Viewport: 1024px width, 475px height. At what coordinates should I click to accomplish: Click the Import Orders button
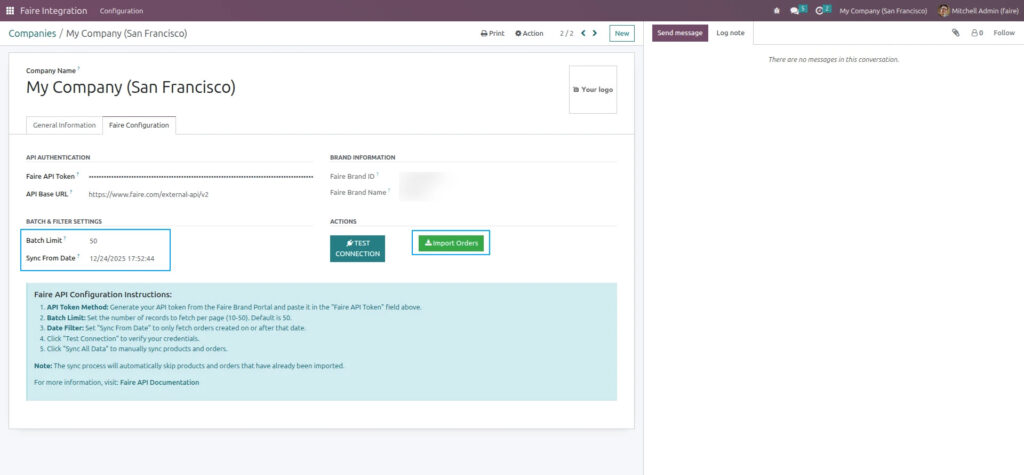click(450, 243)
